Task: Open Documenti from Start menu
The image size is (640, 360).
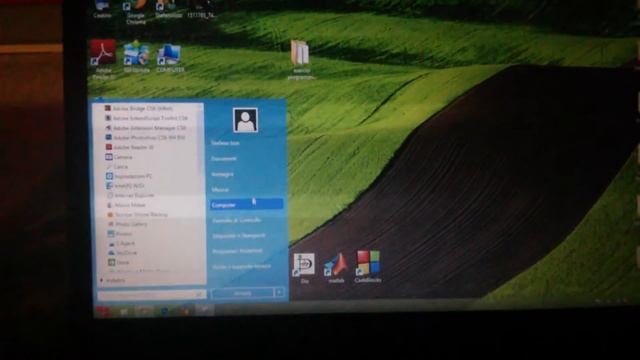Action: (x=224, y=158)
